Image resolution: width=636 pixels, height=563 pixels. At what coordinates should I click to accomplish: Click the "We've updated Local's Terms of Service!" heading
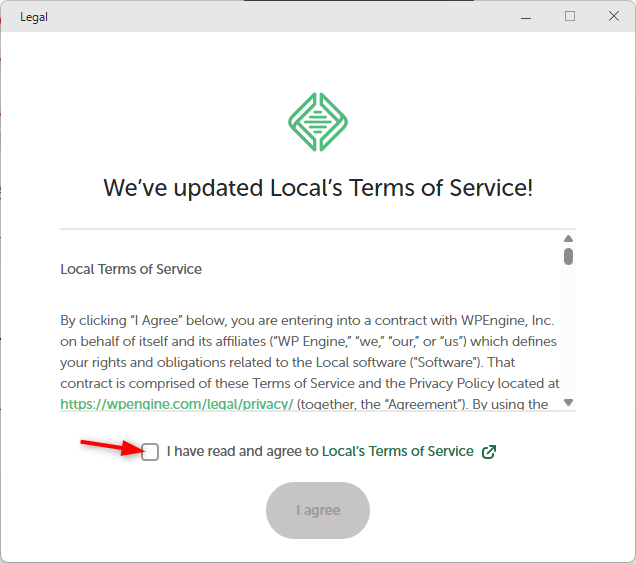click(x=318, y=188)
